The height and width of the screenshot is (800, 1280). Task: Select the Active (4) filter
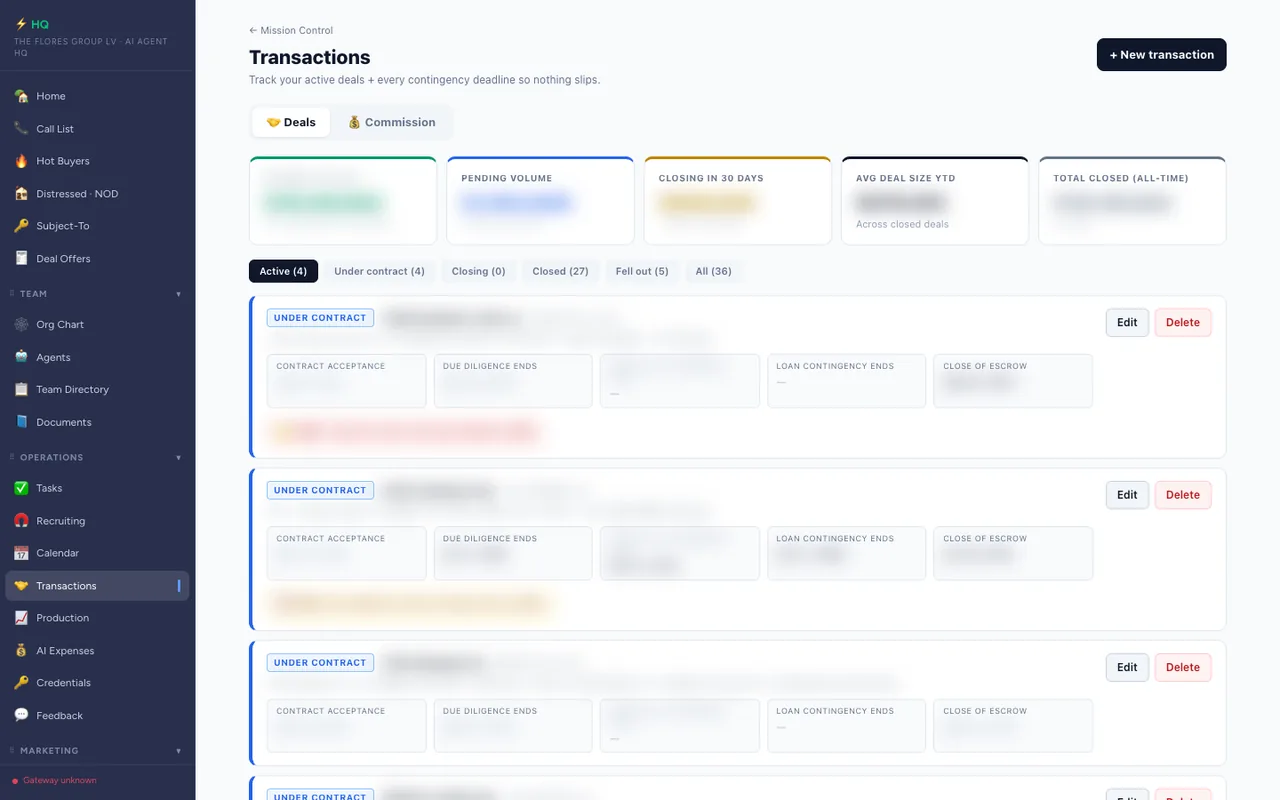pos(283,271)
